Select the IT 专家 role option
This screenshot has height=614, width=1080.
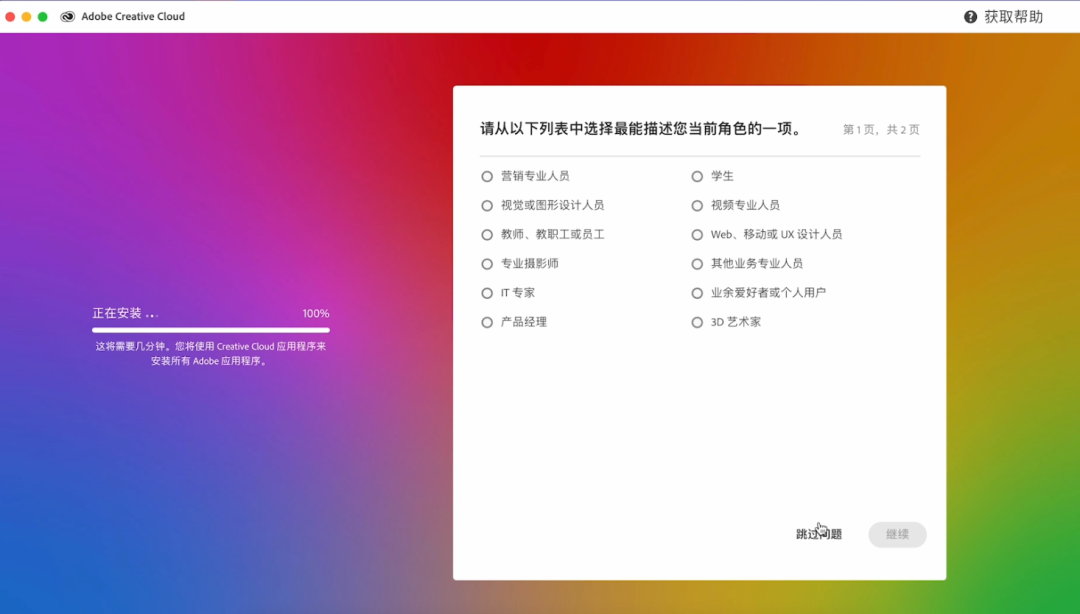tap(487, 293)
